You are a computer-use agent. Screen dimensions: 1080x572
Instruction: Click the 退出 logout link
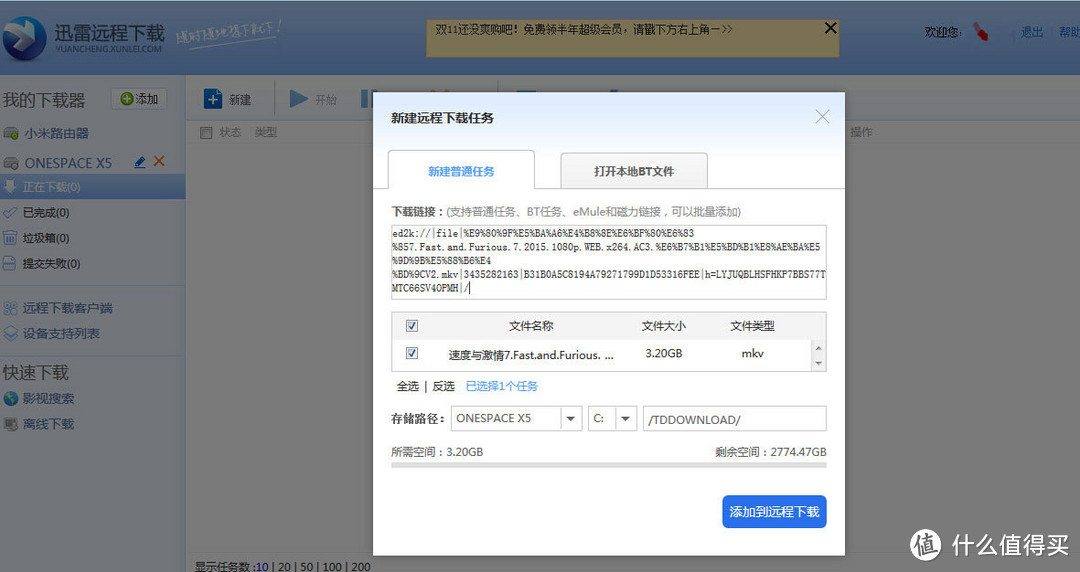1031,32
